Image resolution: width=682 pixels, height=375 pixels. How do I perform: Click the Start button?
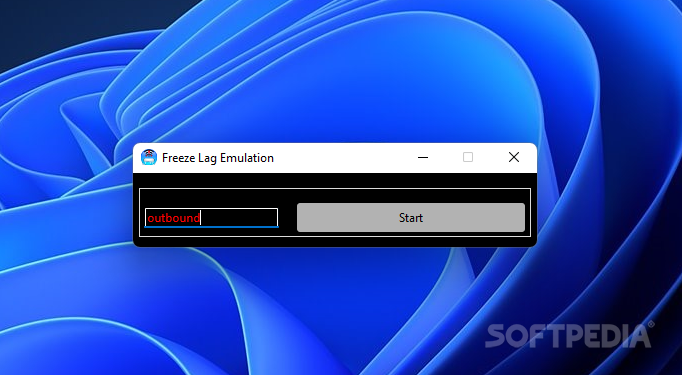tap(411, 218)
